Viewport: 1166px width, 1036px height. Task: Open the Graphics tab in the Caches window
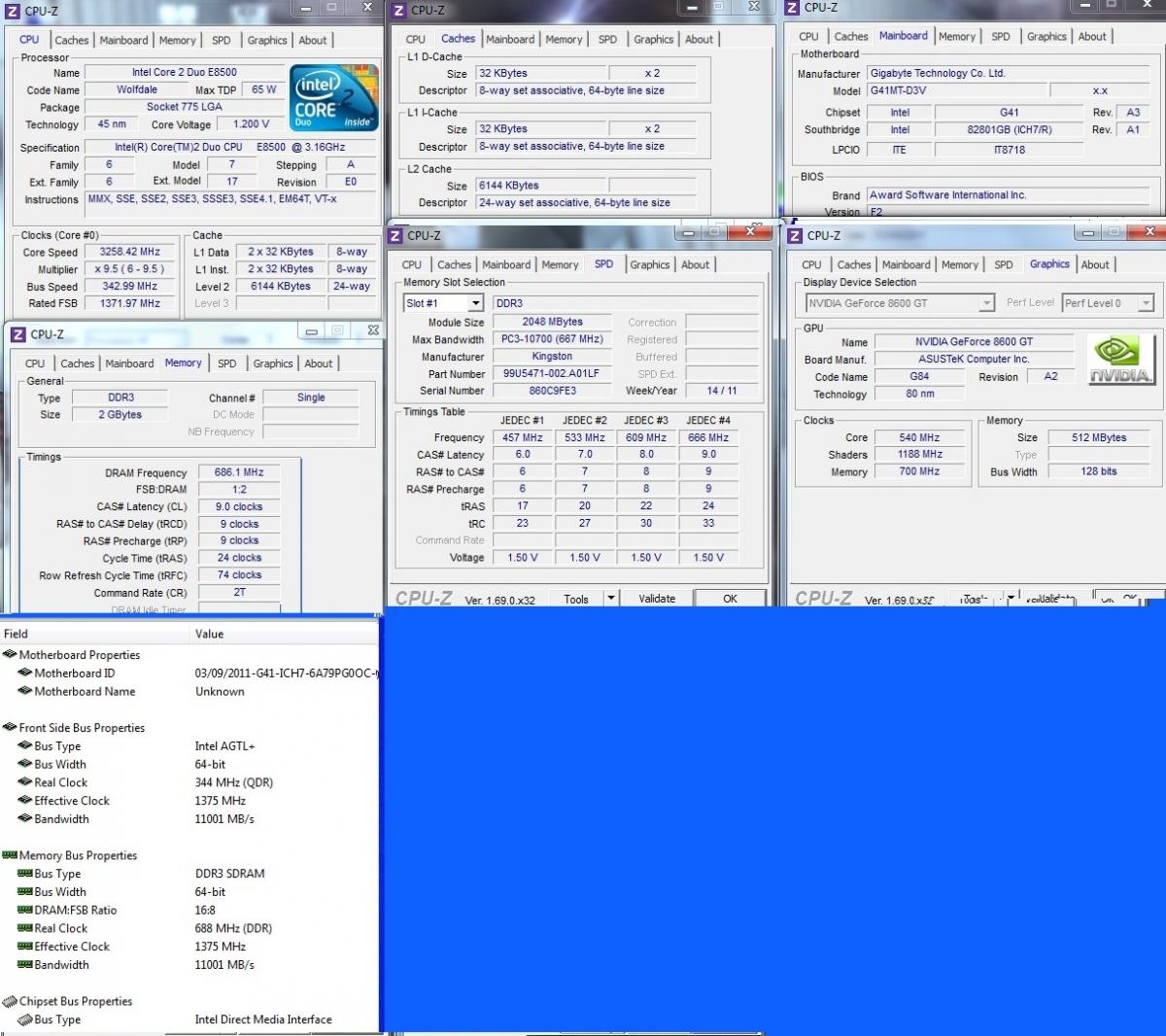[654, 40]
